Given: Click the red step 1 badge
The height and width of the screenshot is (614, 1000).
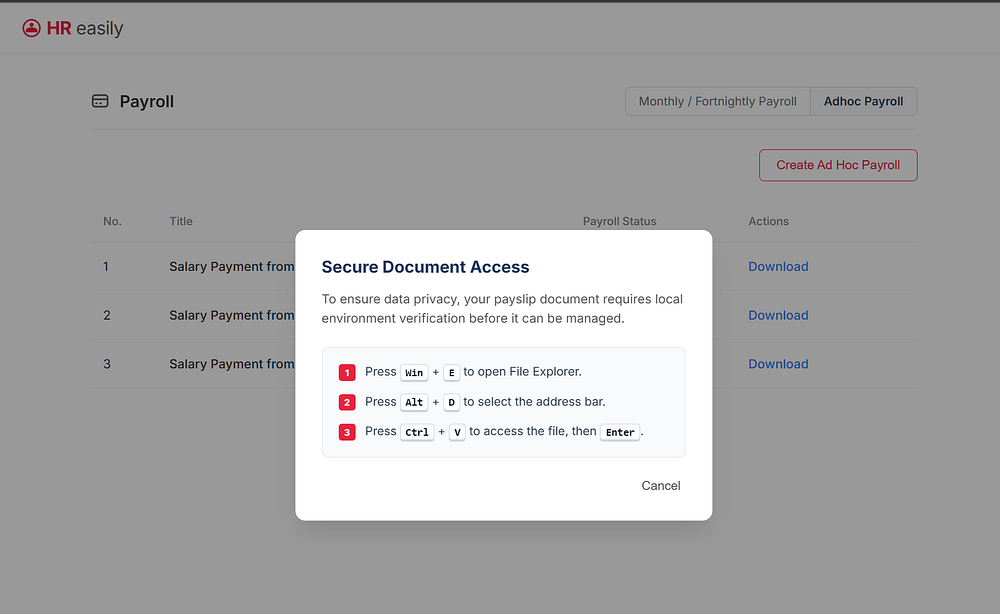Looking at the screenshot, I should coord(347,372).
